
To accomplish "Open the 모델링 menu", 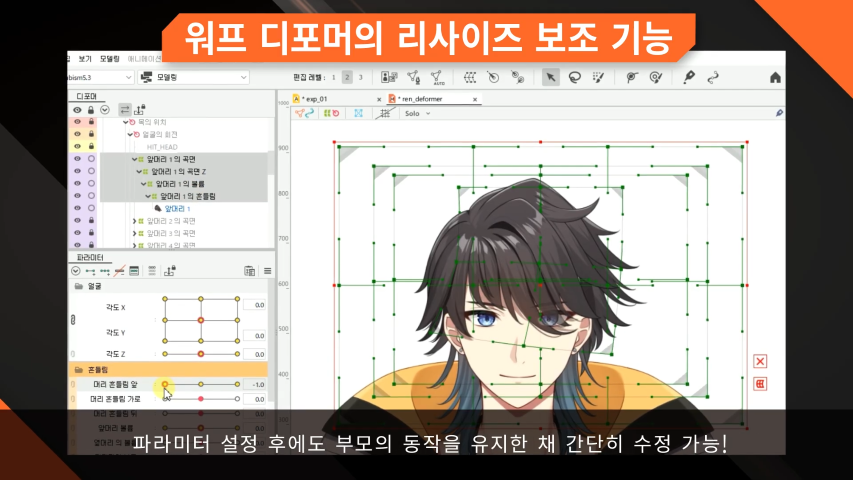I will pyautogui.click(x=109, y=59).
